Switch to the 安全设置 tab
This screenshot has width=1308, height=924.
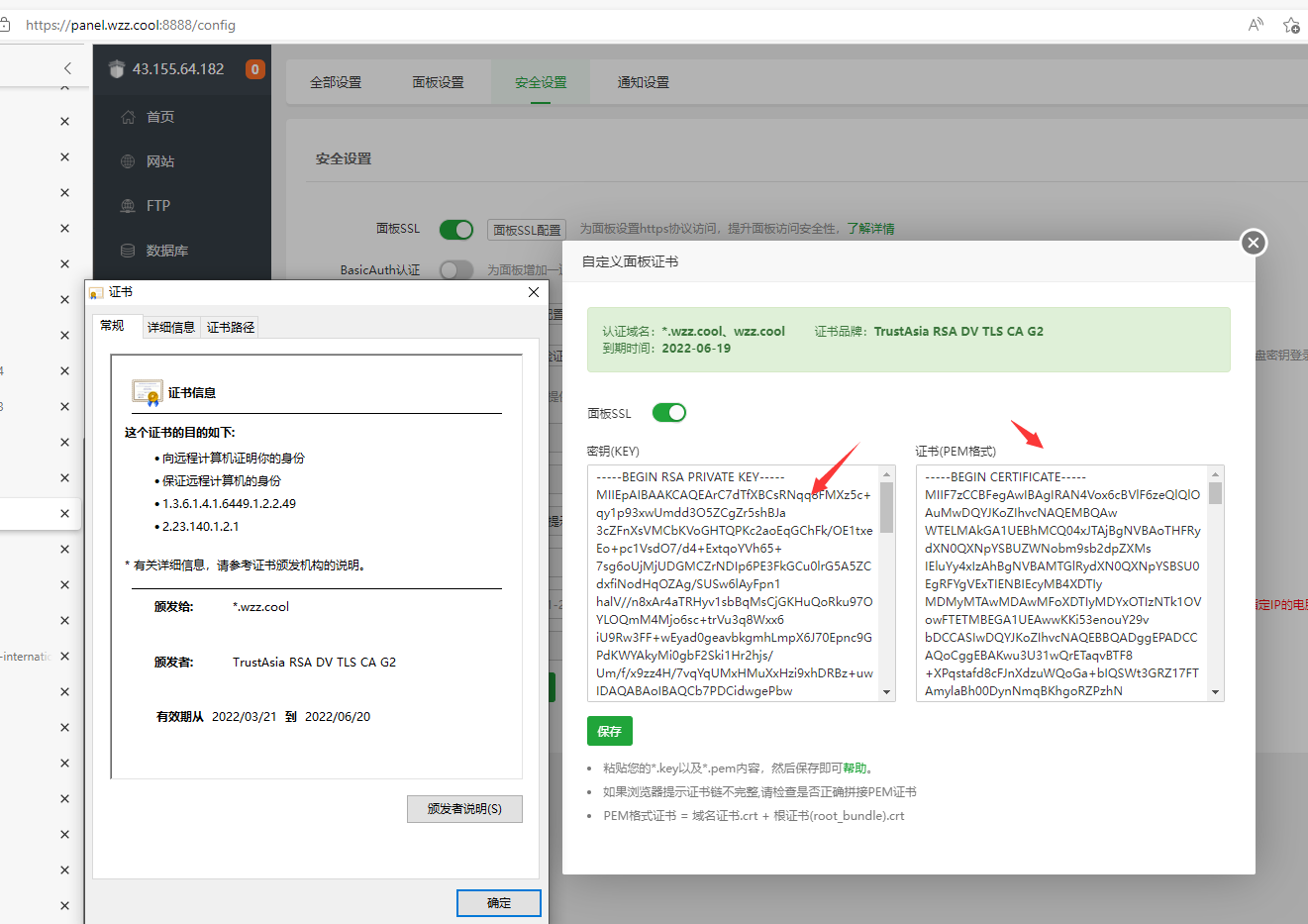click(x=541, y=82)
